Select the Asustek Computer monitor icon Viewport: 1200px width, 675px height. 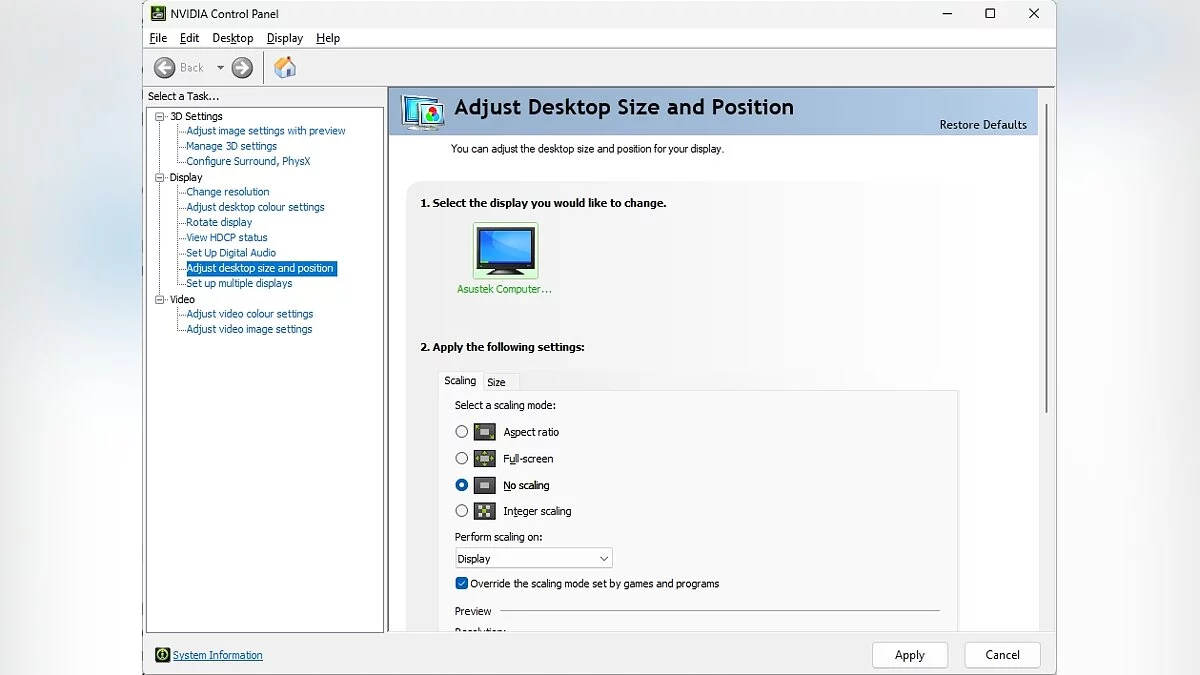(x=505, y=250)
